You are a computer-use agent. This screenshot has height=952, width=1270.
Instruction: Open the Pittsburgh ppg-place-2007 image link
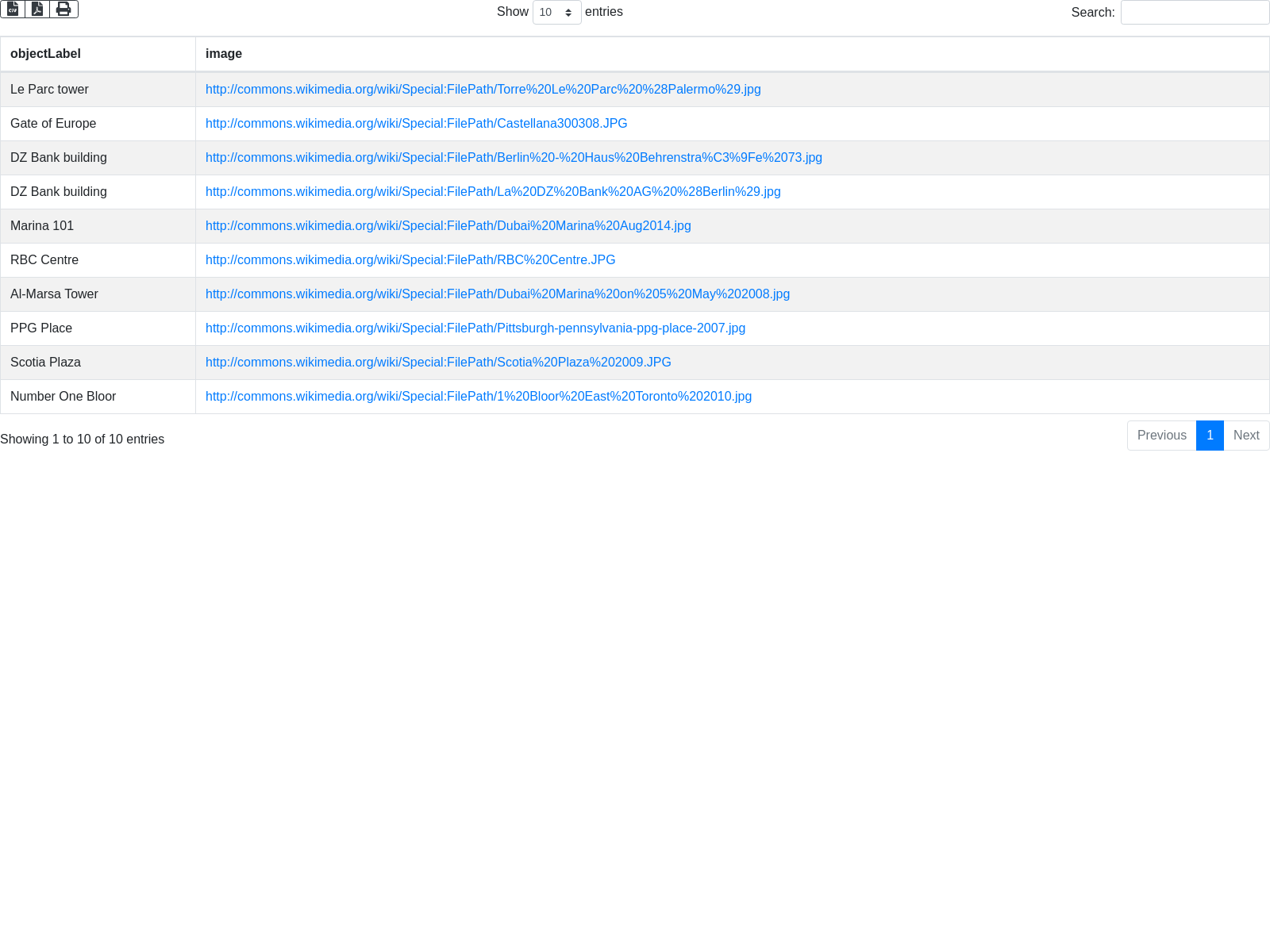pos(475,328)
